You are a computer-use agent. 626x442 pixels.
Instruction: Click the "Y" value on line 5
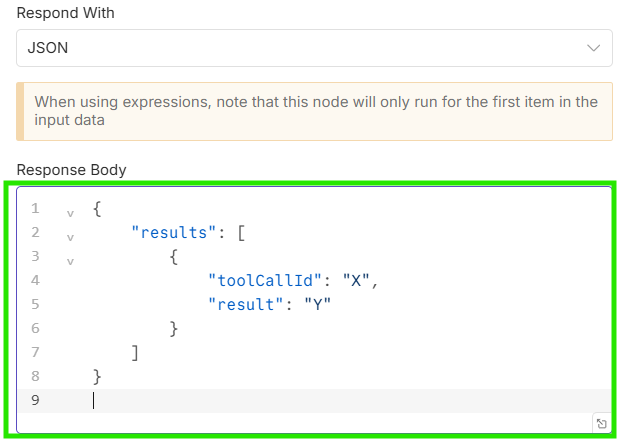coord(317,305)
